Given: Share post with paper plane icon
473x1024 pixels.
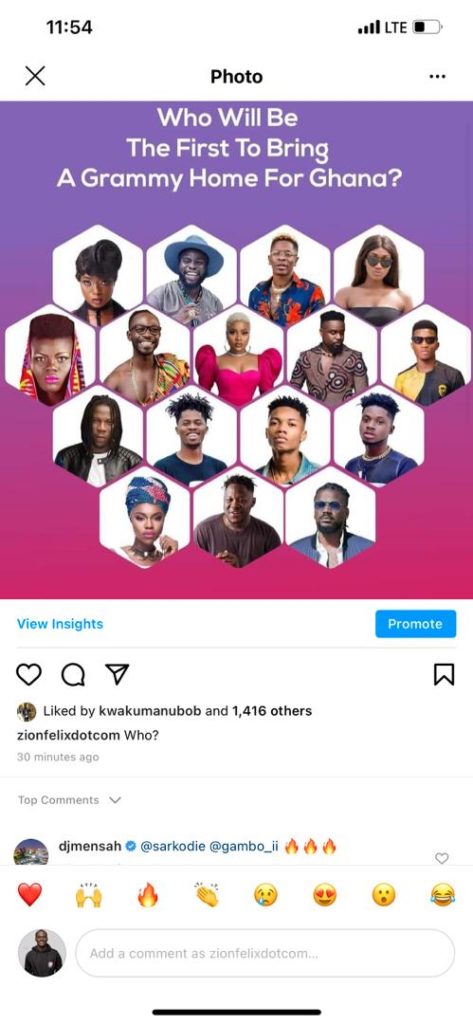Looking at the screenshot, I should pos(117,674).
